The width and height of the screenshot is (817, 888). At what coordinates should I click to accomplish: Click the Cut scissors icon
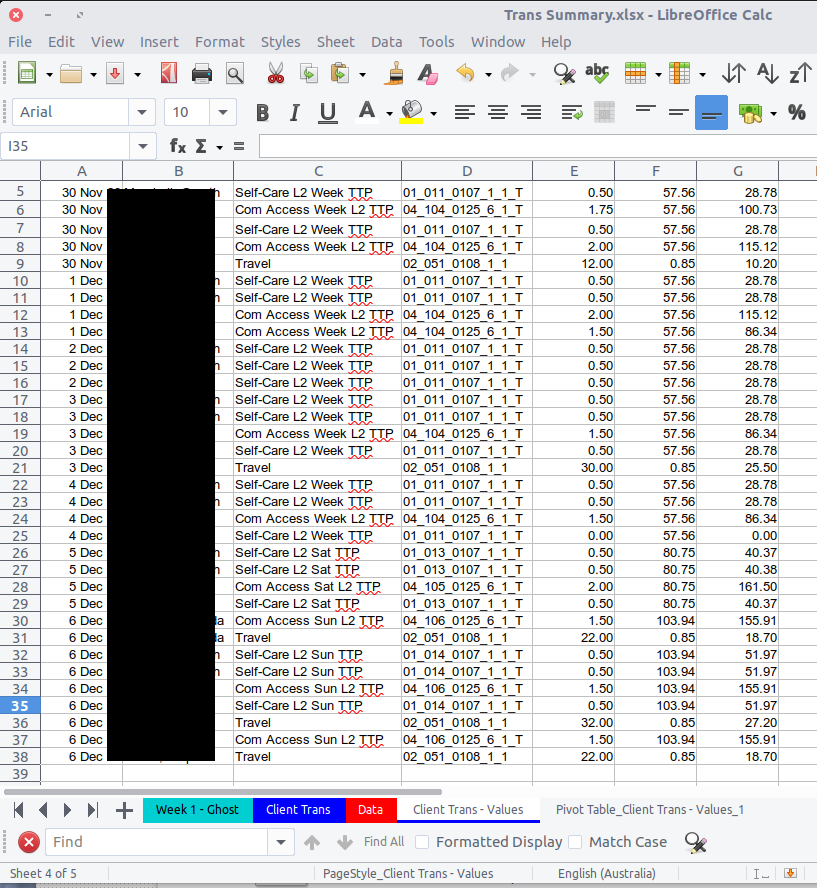276,73
